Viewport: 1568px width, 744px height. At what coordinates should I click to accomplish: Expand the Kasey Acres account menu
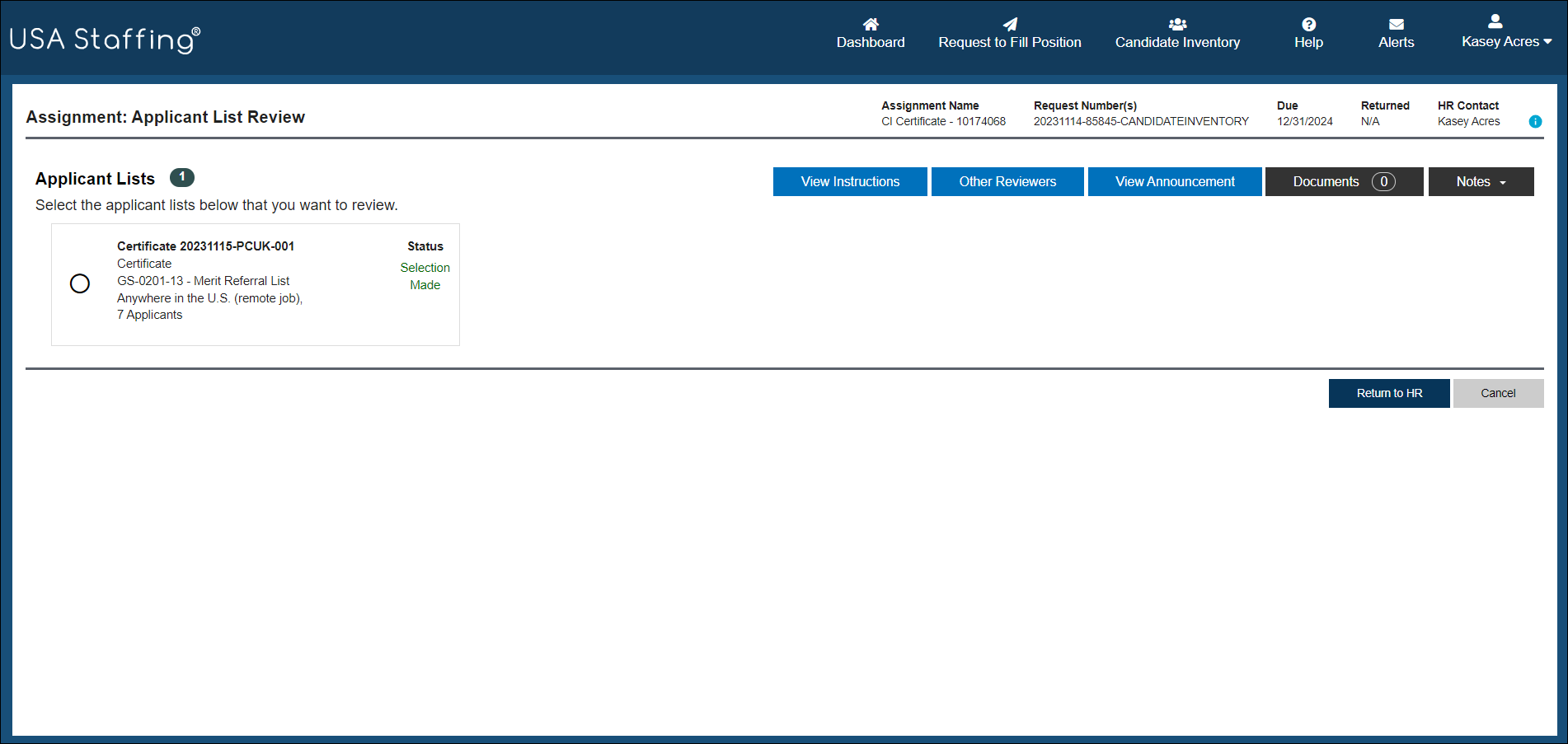[1506, 40]
